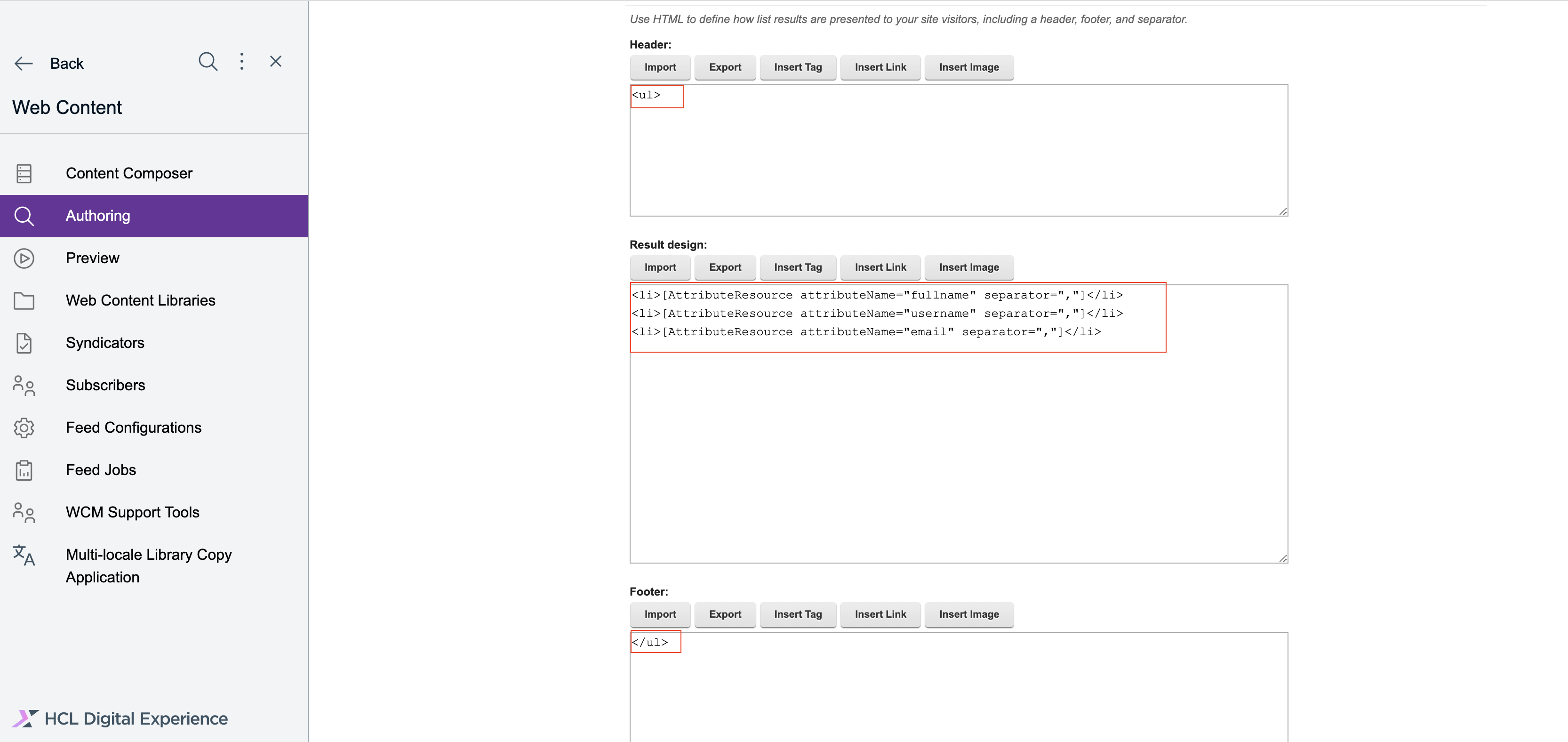Click the search magnifier in the sidebar header
This screenshot has width=1568, height=742.
point(208,62)
